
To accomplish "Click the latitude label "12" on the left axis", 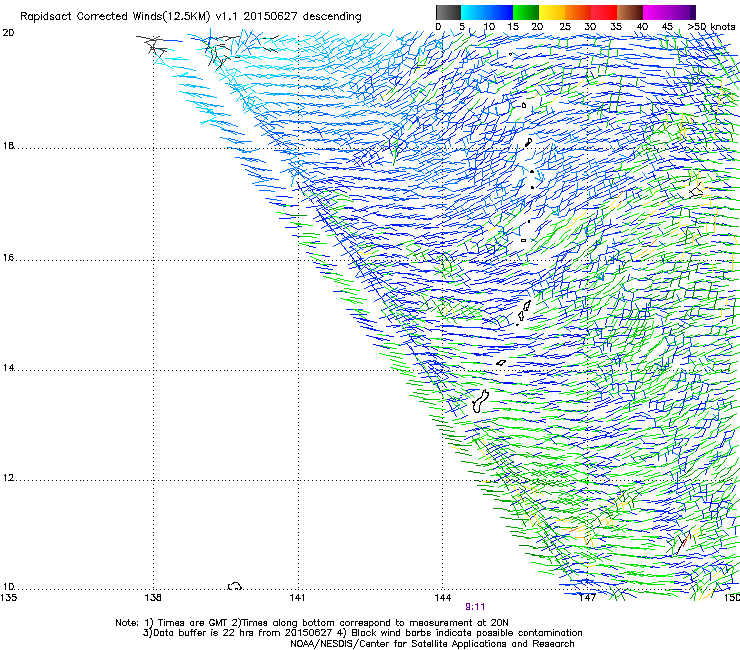I will click(8, 478).
